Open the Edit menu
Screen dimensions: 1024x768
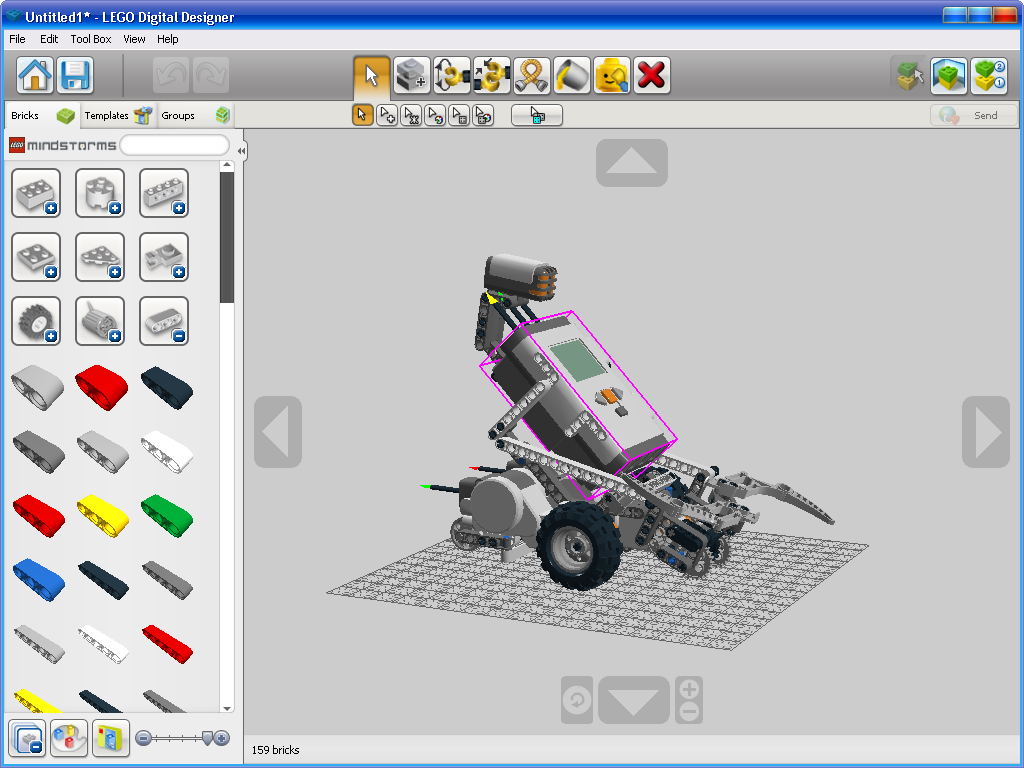coord(49,39)
